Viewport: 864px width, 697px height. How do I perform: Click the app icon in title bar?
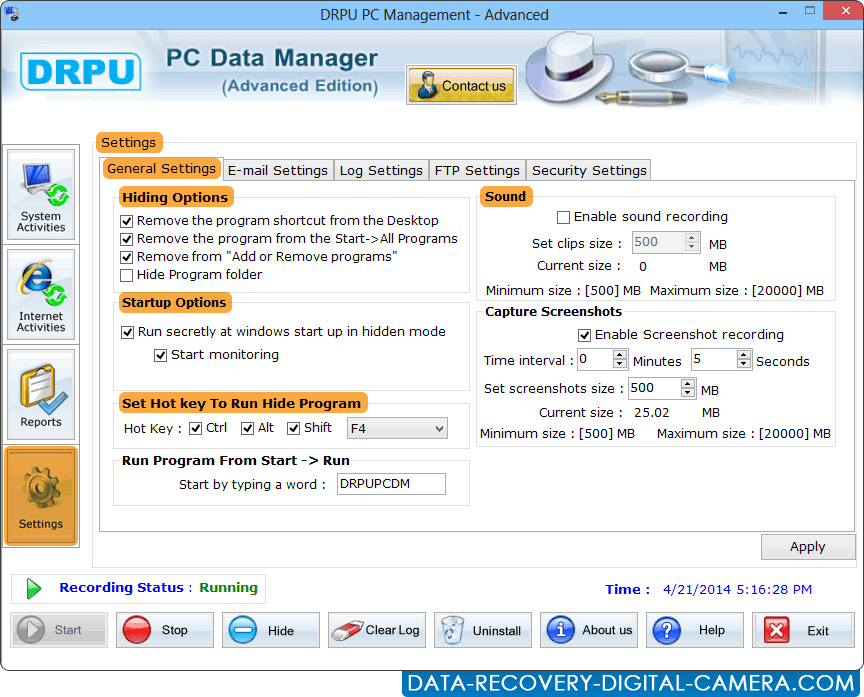tap(12, 14)
